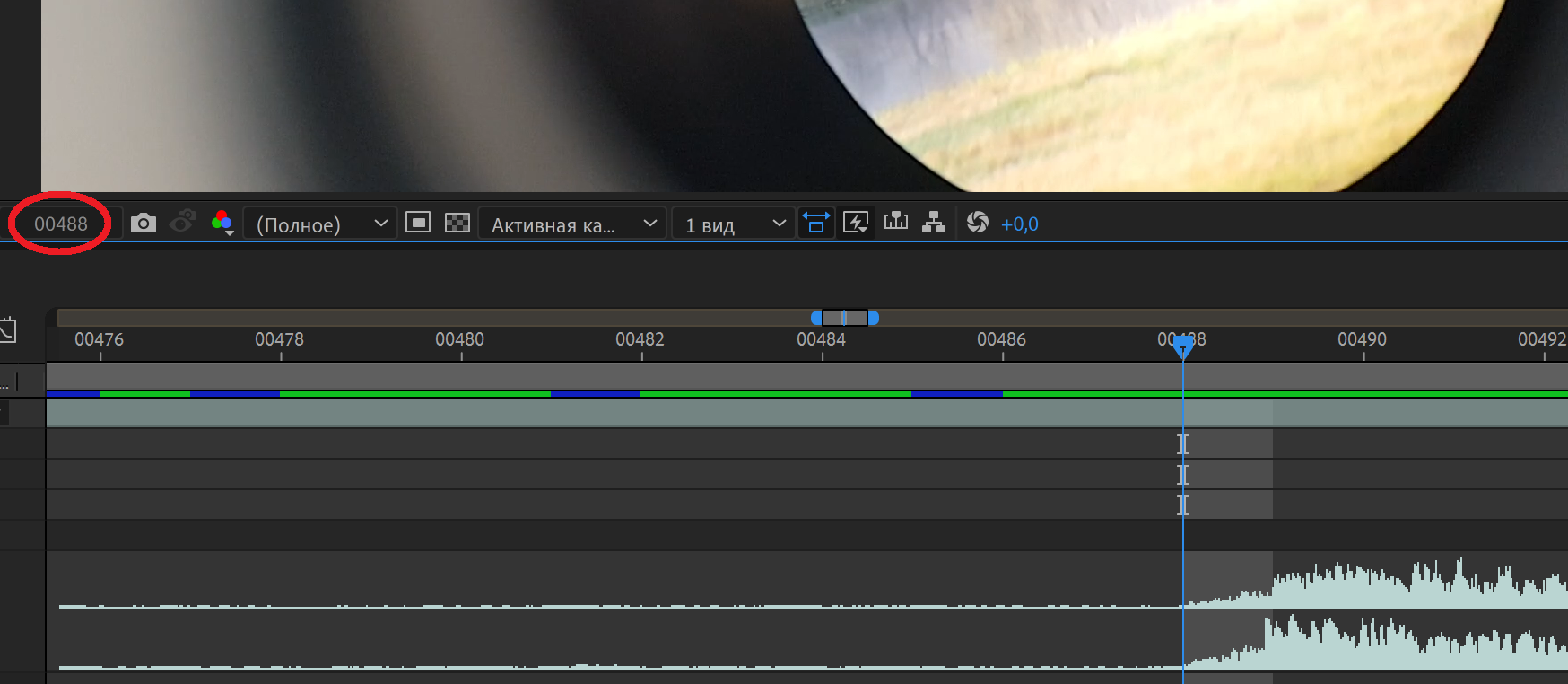Click the 00486 mark on time ruler
Image resolution: width=1568 pixels, height=684 pixels.
(x=1002, y=339)
